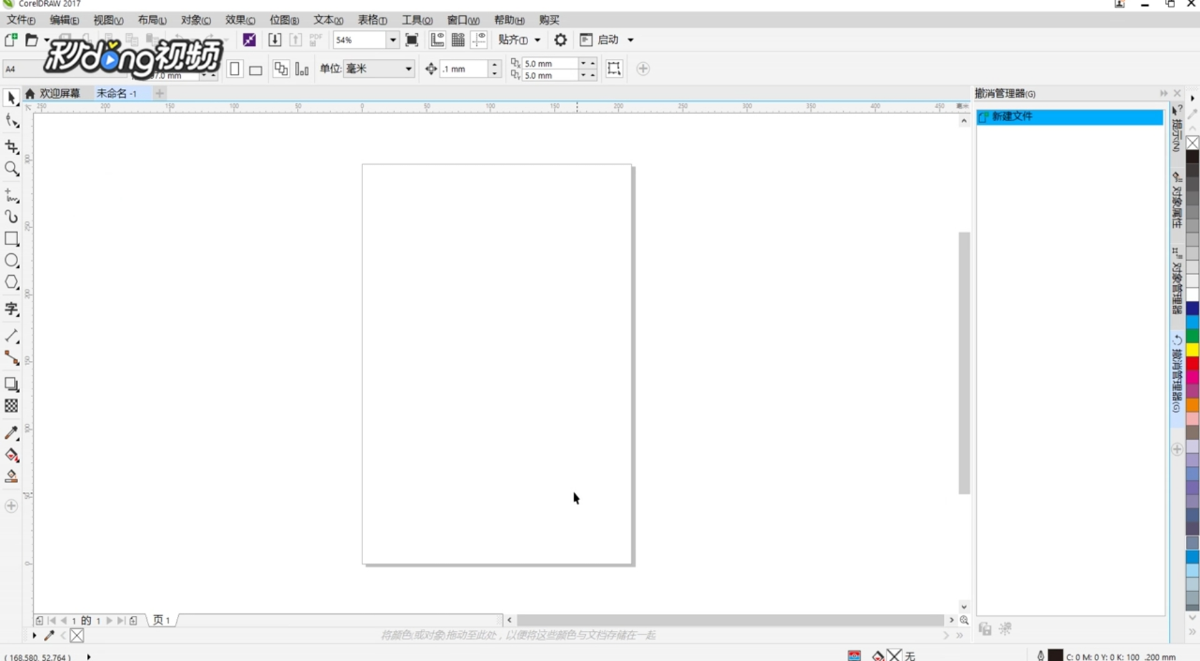Click the add page after button
This screenshot has height=661, width=1200.
[133, 620]
